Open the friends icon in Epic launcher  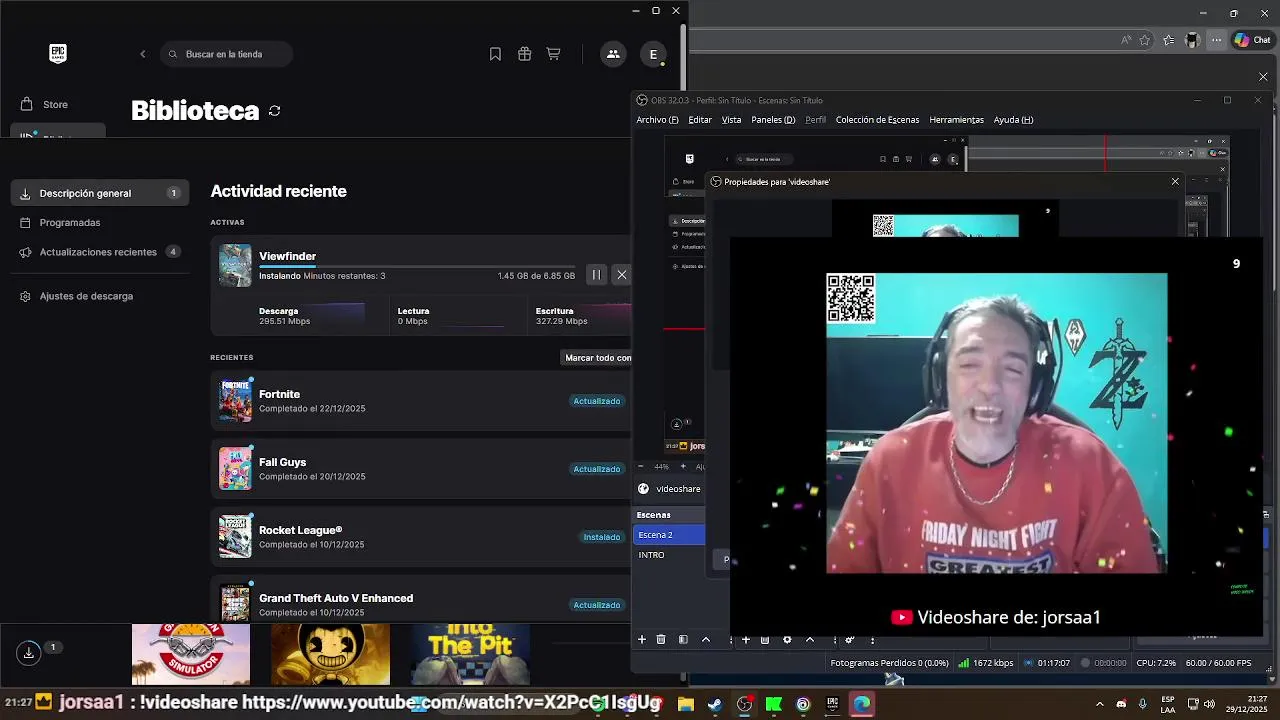tap(613, 54)
